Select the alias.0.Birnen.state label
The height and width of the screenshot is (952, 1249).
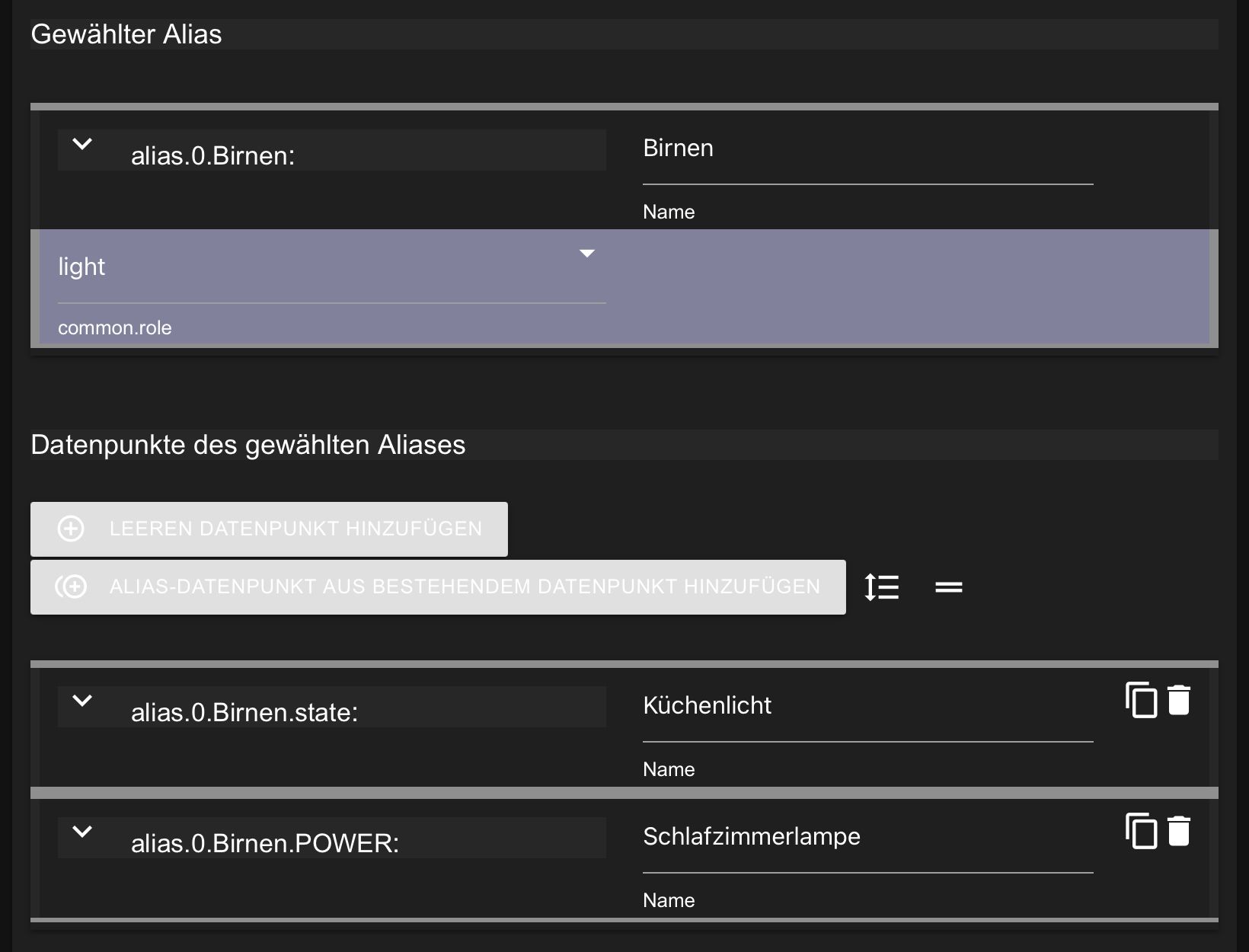244,713
